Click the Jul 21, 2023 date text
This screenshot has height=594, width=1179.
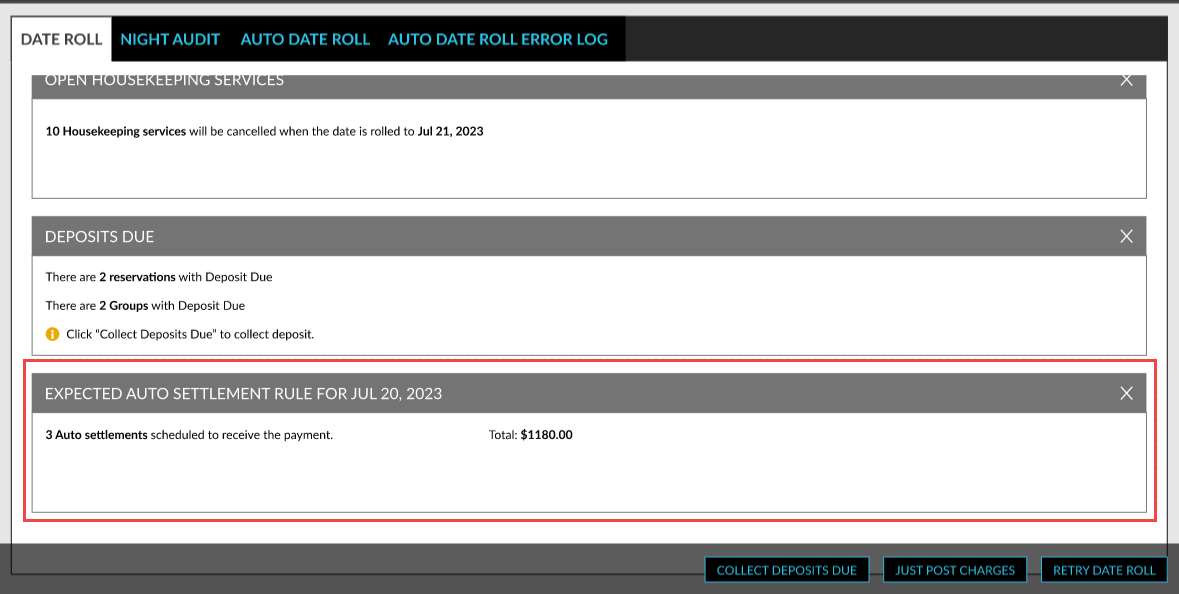452,131
